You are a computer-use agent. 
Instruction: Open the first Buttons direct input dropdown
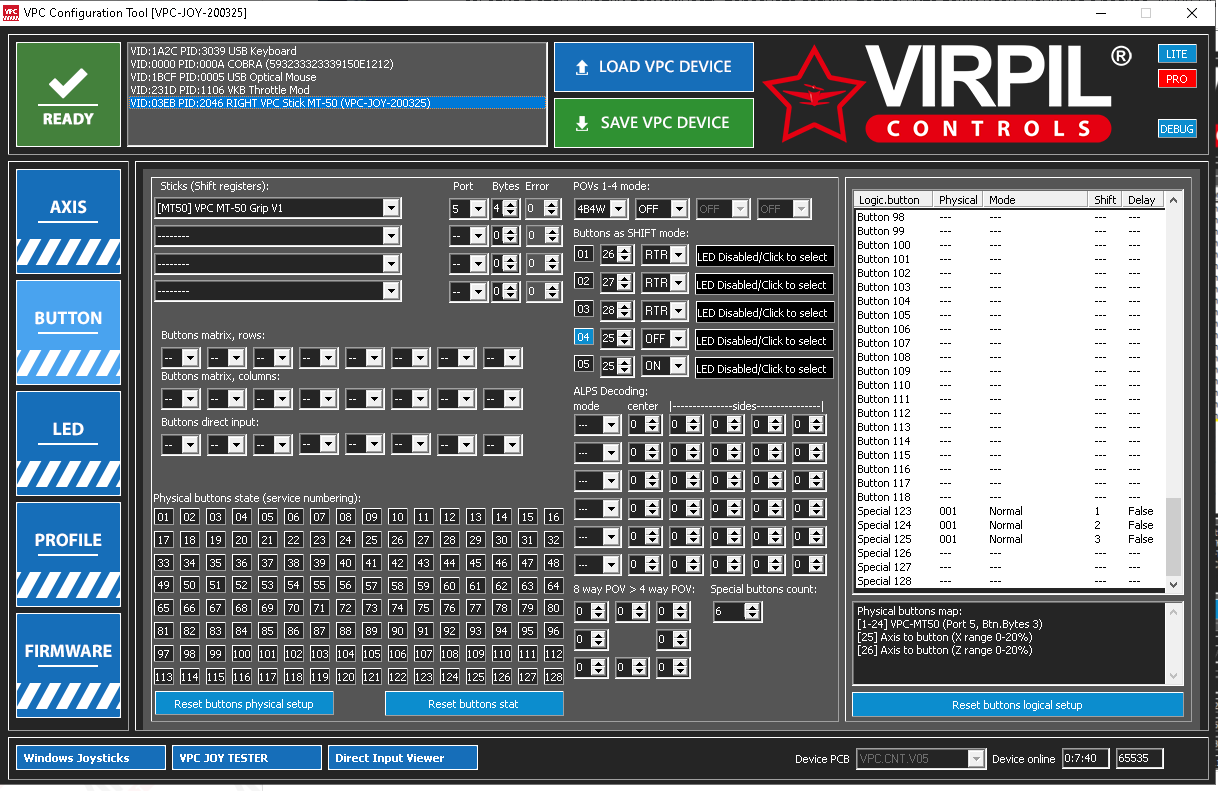click(180, 445)
